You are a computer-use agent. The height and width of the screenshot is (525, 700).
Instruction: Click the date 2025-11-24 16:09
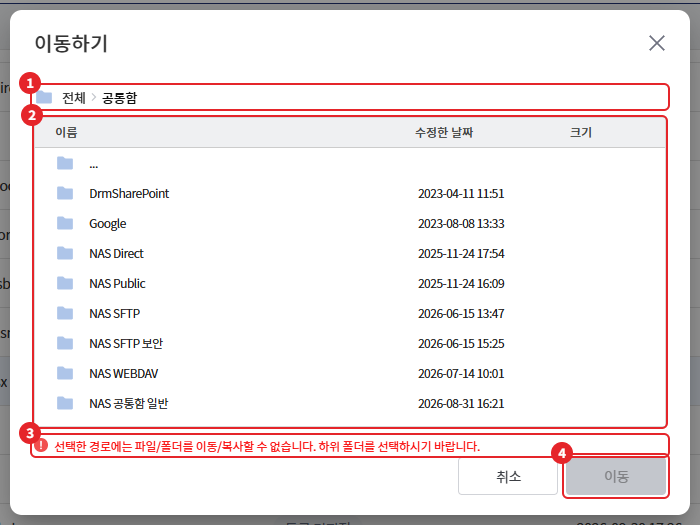coord(461,283)
